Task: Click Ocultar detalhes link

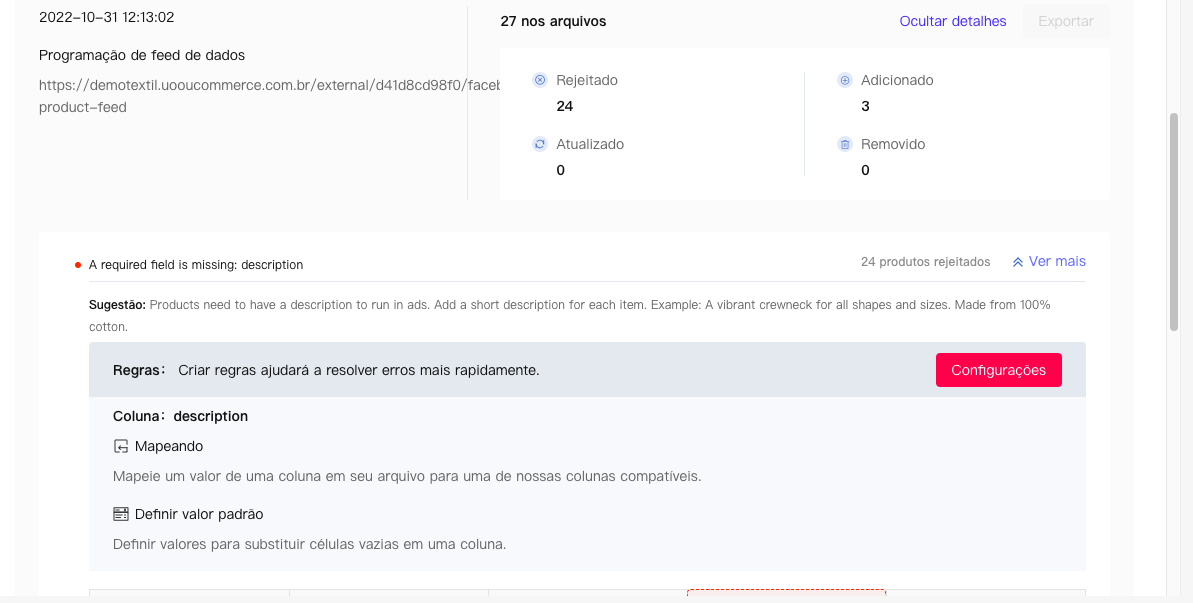Action: tap(953, 21)
